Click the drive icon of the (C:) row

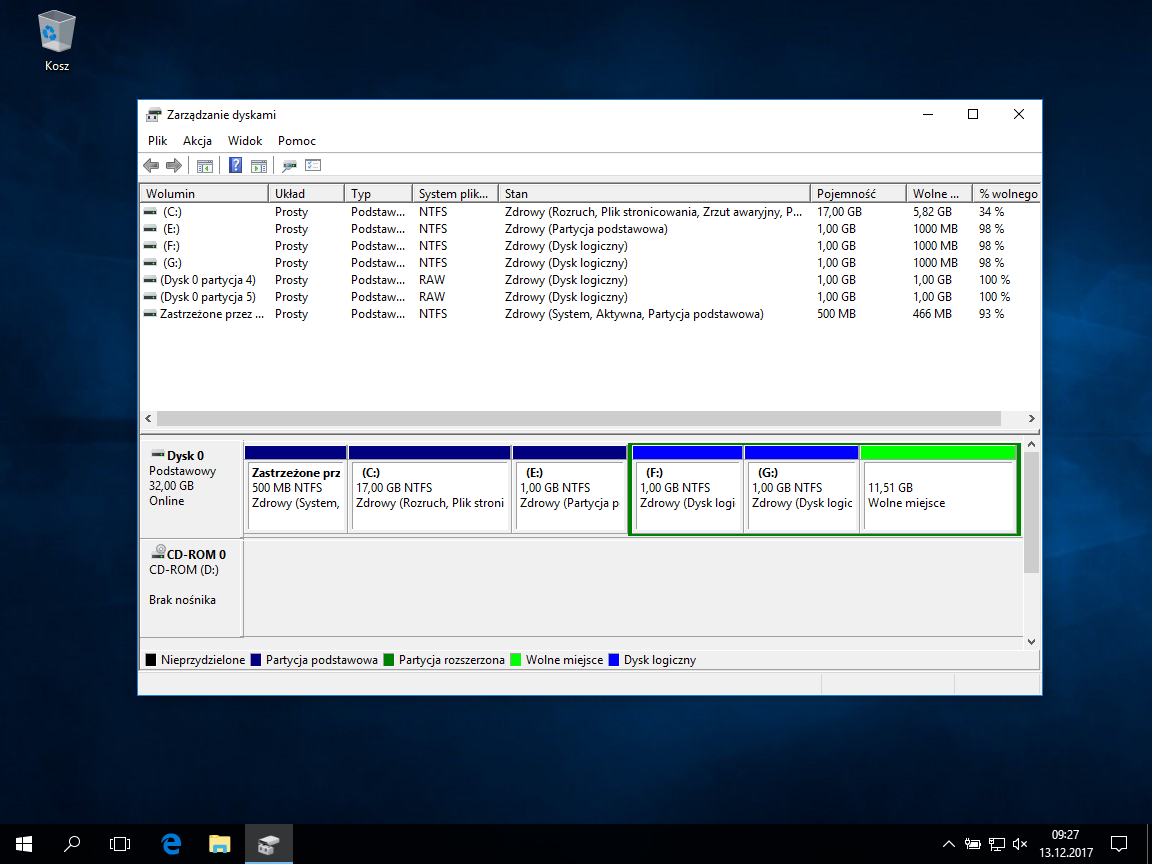coord(151,212)
